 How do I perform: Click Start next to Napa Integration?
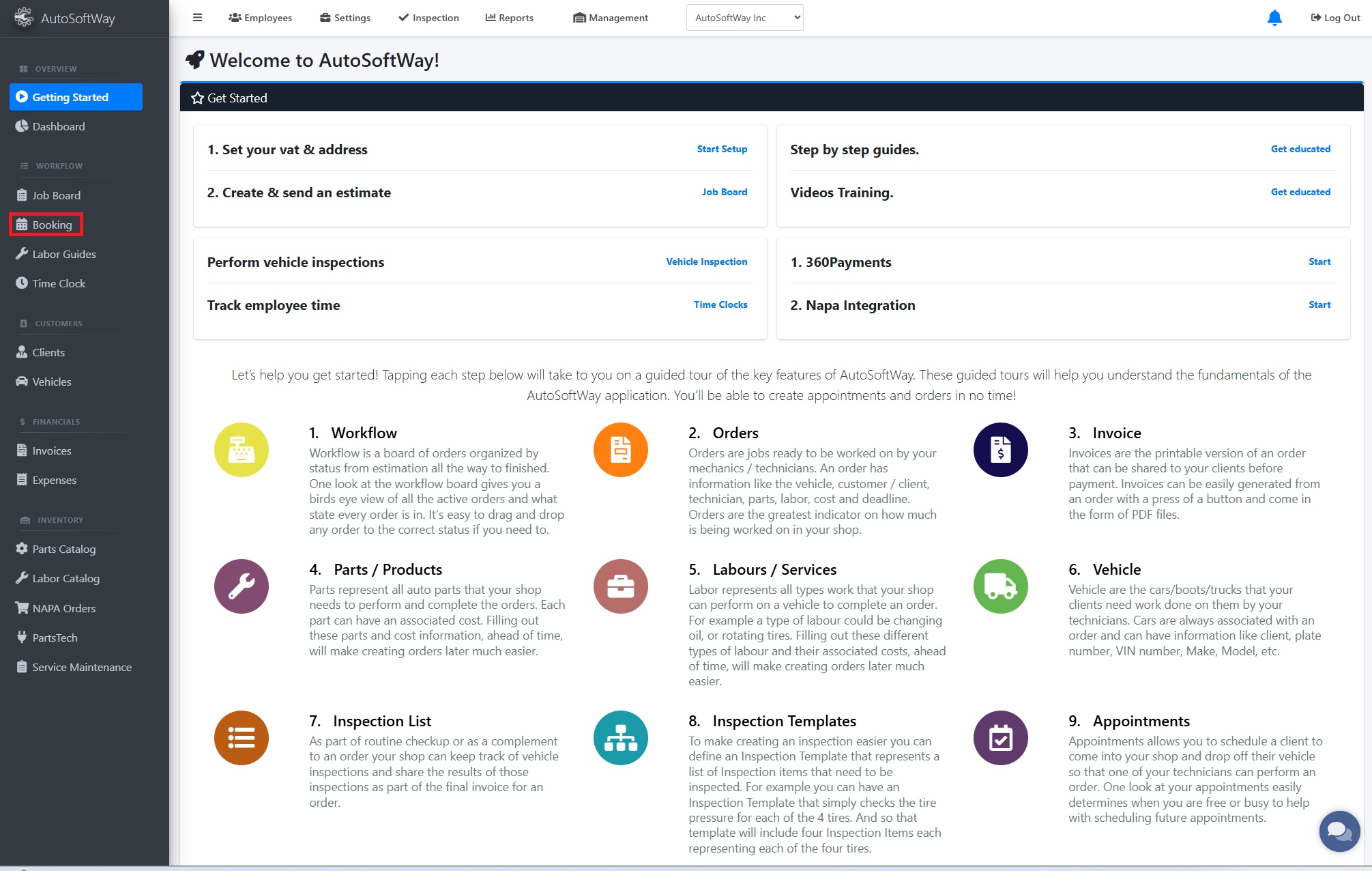tap(1319, 304)
